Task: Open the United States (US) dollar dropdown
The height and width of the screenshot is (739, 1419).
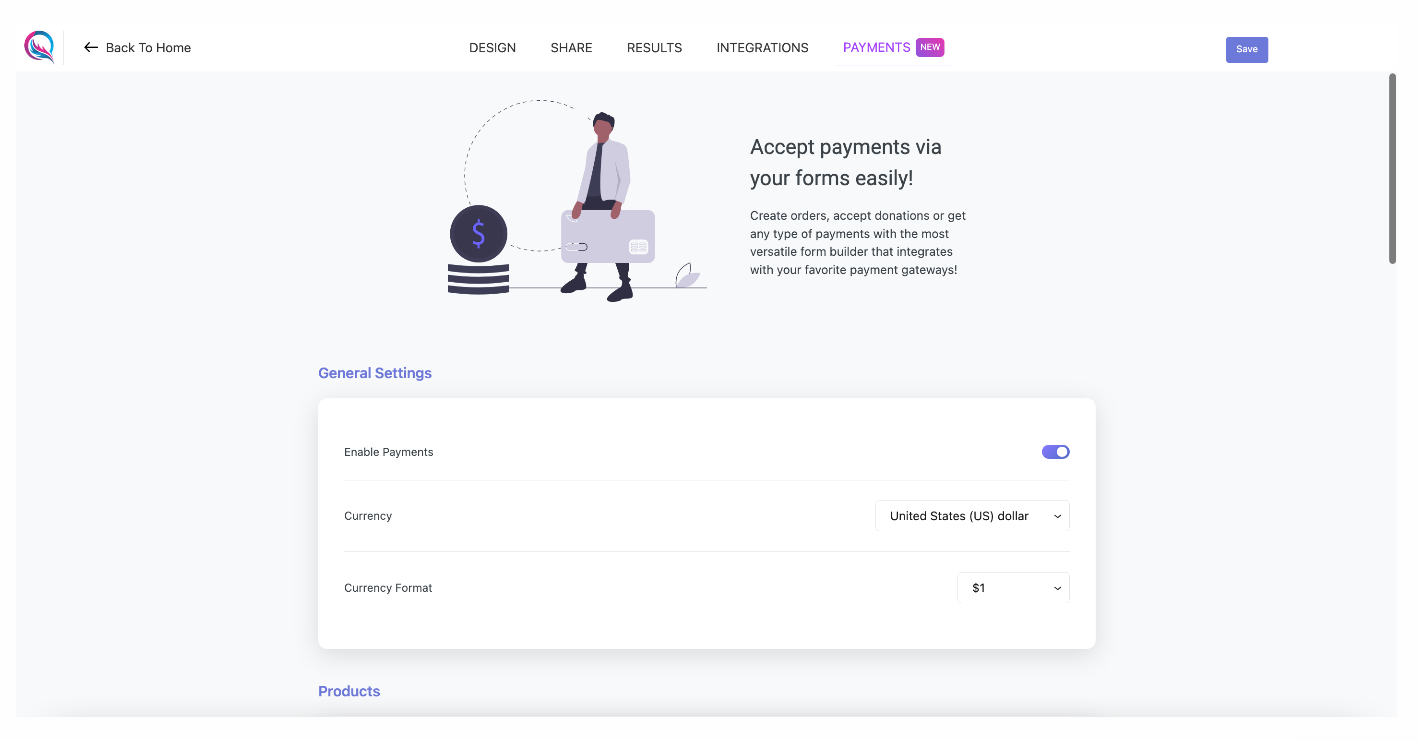Action: tap(972, 516)
